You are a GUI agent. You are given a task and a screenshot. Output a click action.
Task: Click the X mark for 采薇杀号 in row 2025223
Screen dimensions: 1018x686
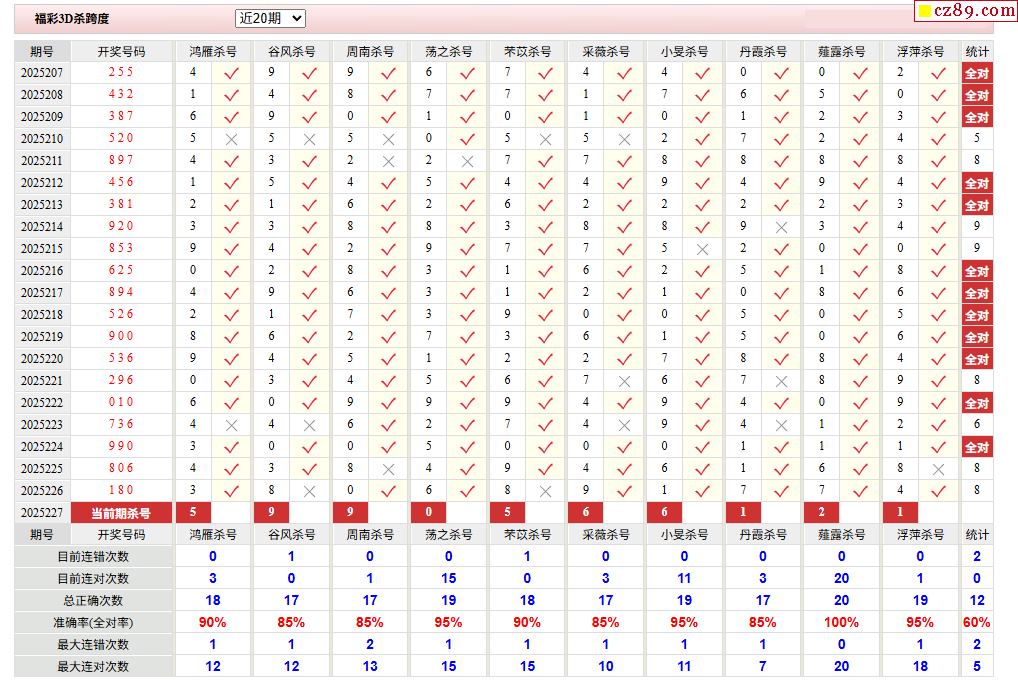624,426
